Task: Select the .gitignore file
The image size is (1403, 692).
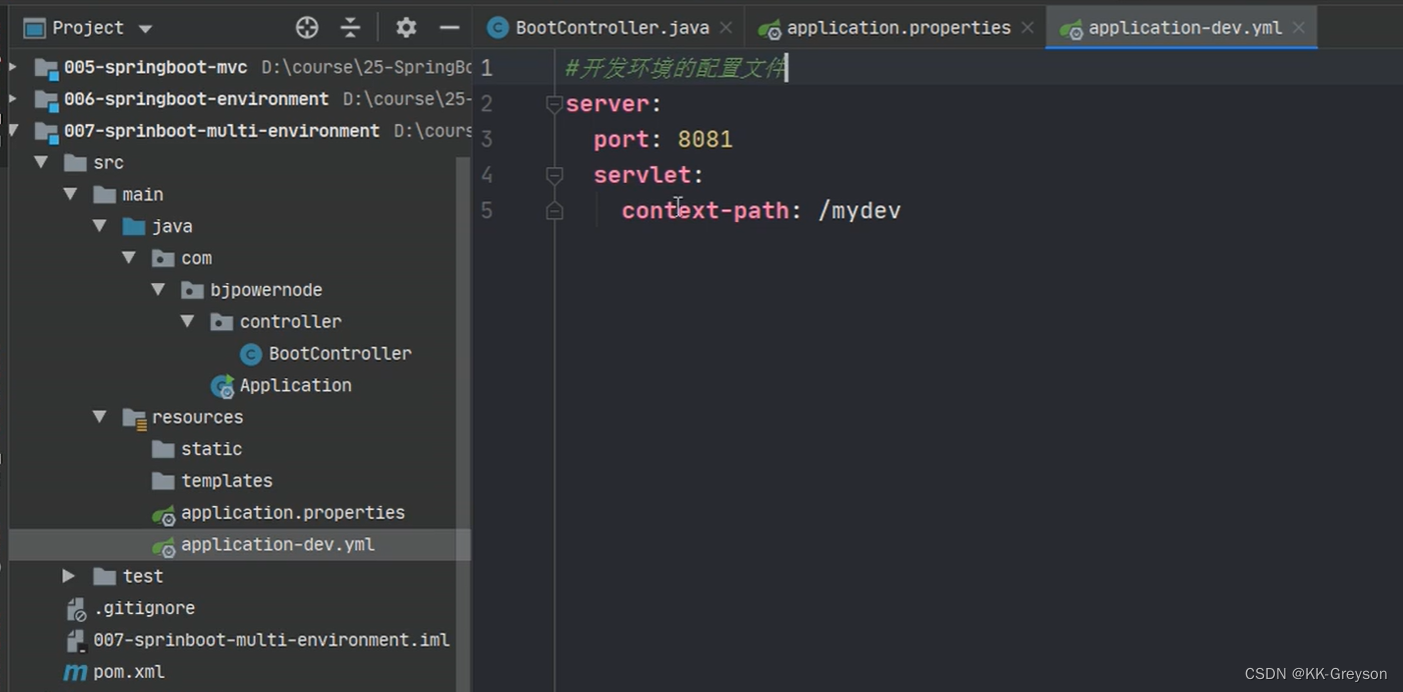Action: [144, 608]
